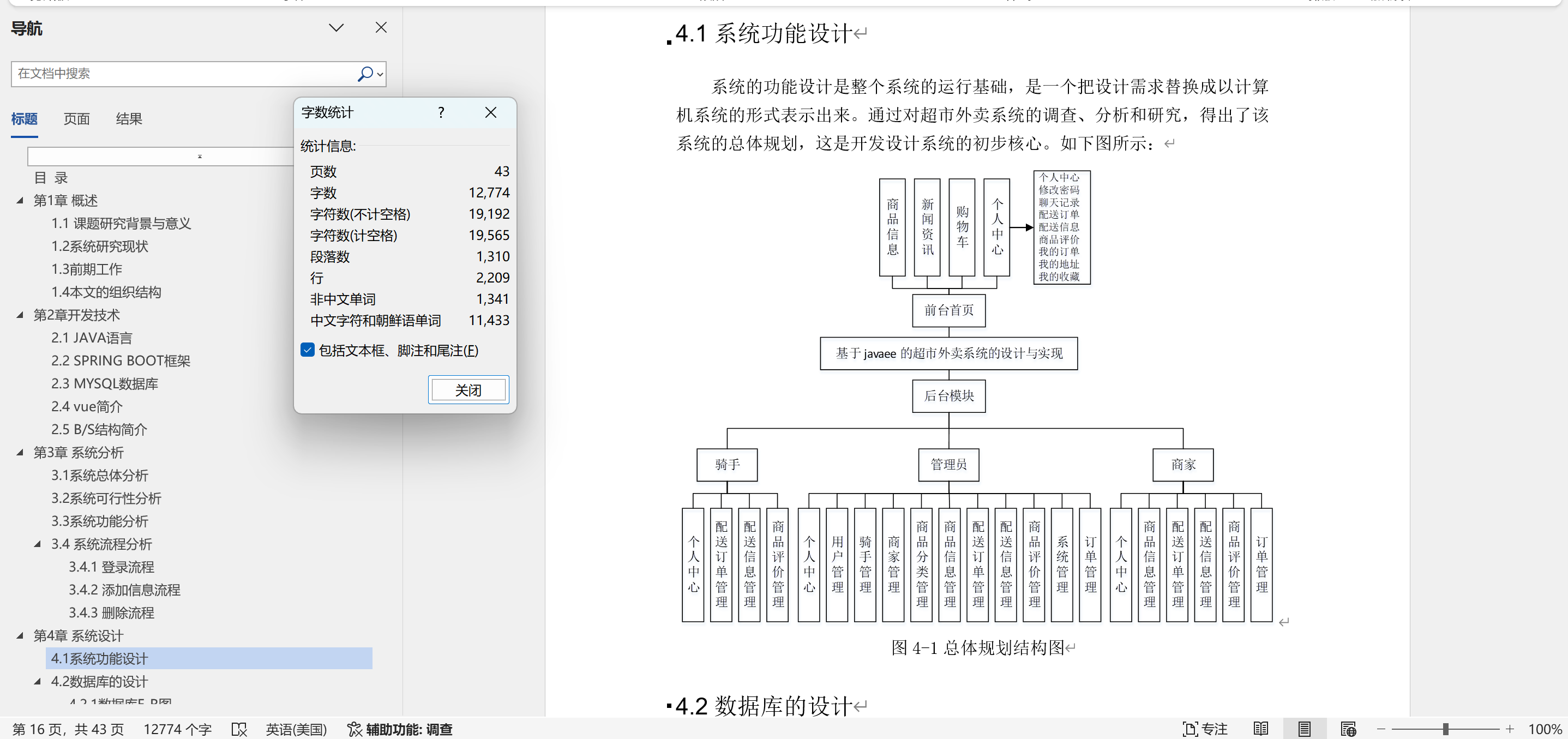The width and height of the screenshot is (1568, 739).
Task: Collapse 第4章 系统设计 heading
Action: (20, 635)
